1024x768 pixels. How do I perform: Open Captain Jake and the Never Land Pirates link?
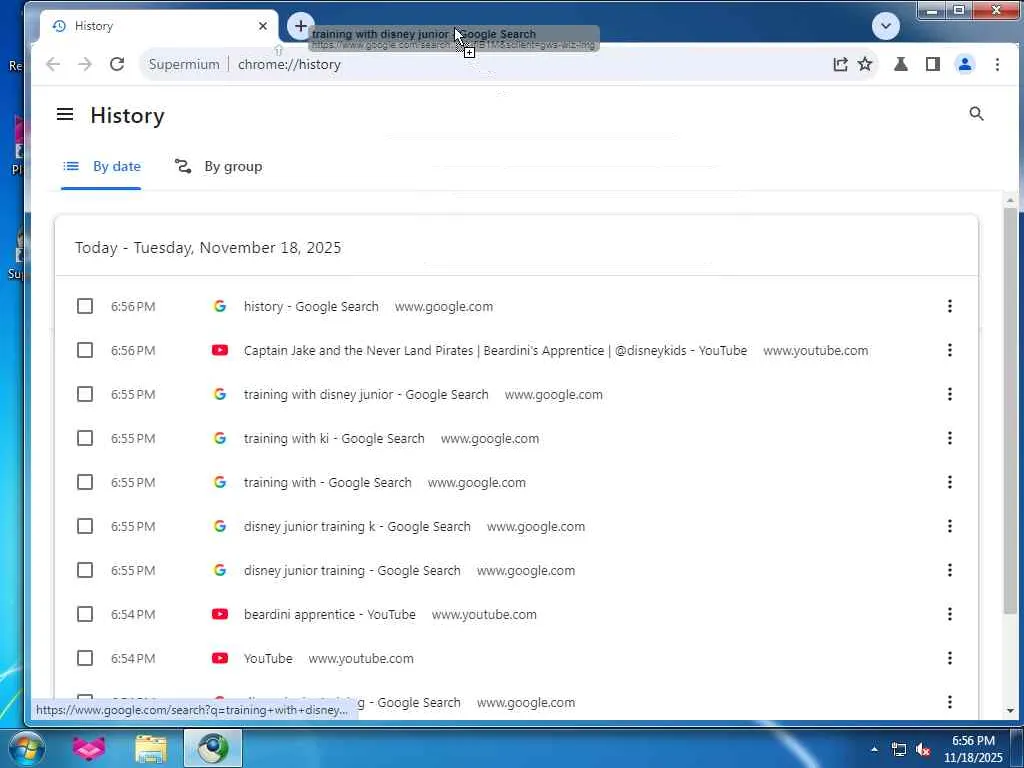pos(495,350)
